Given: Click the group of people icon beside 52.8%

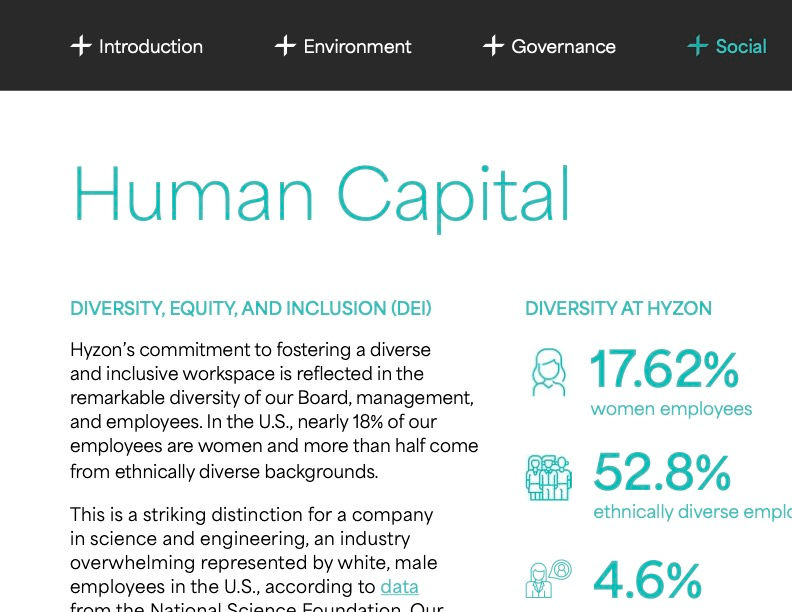Looking at the screenshot, I should pos(549,478).
